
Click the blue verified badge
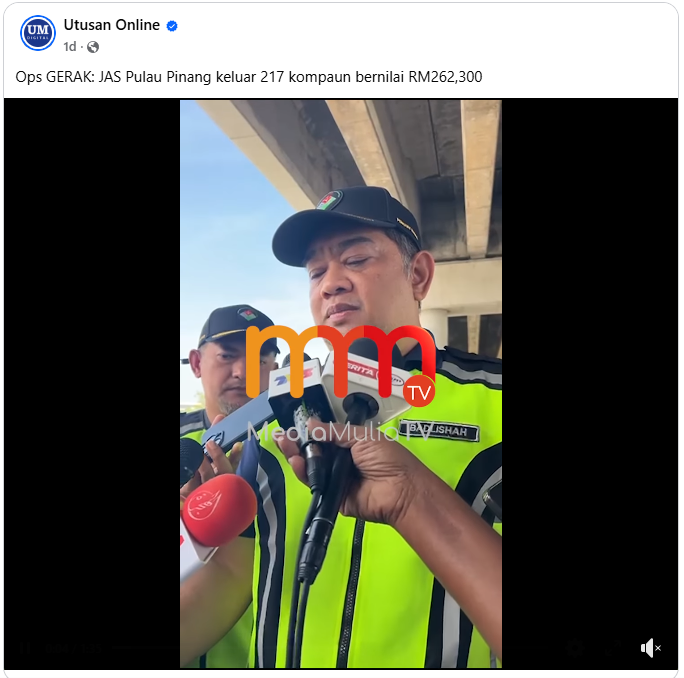[x=172, y=26]
